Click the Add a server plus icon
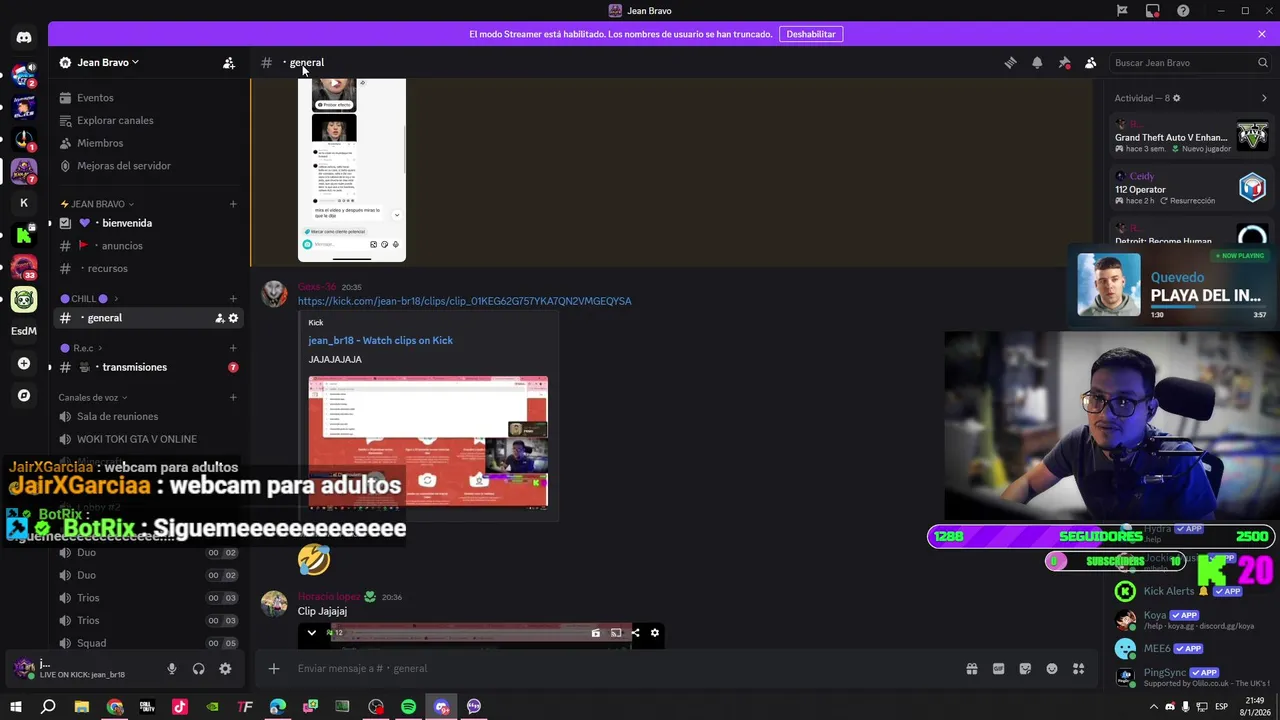 coord(24,363)
